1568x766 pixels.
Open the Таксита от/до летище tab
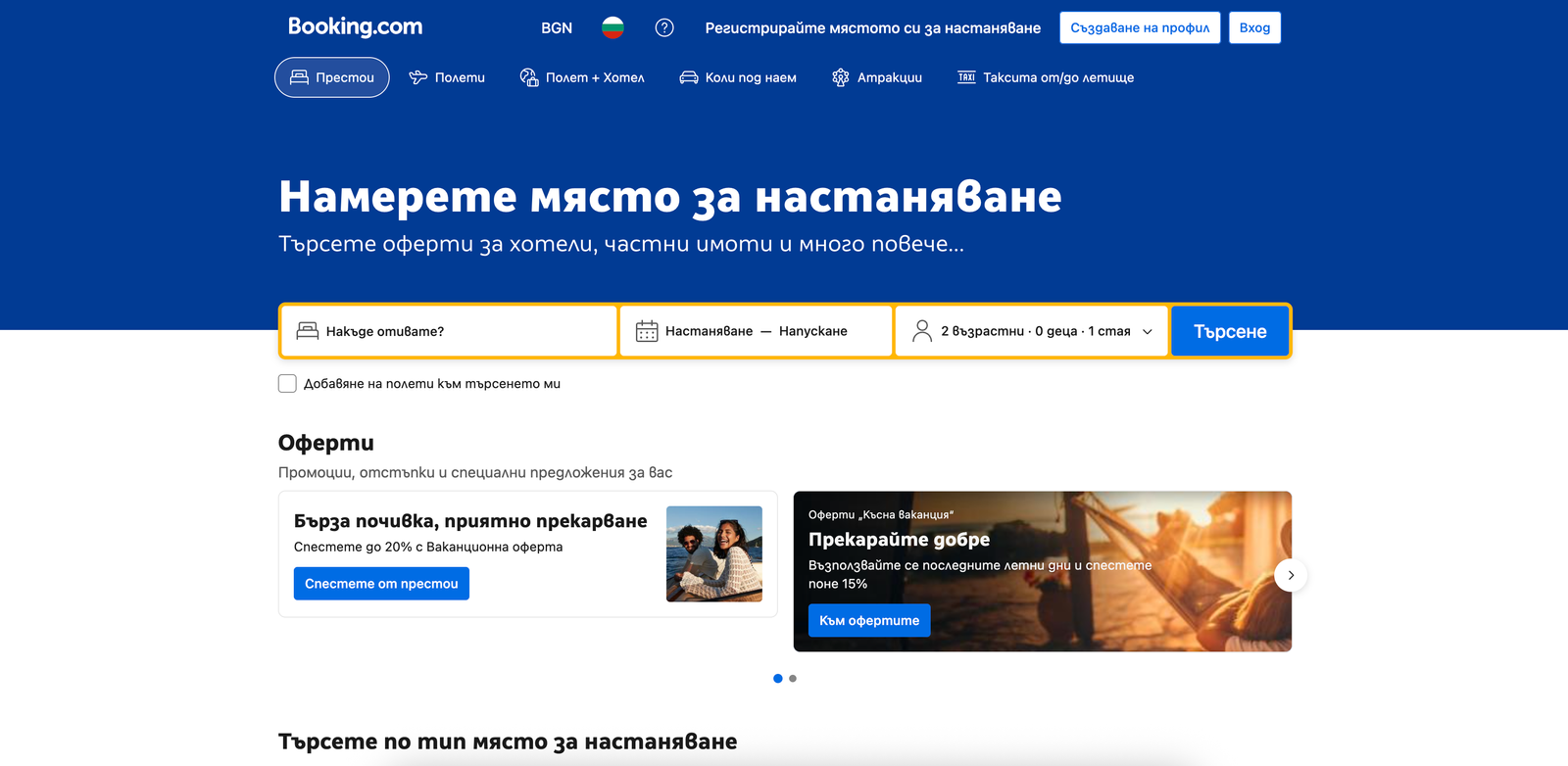(x=1046, y=77)
